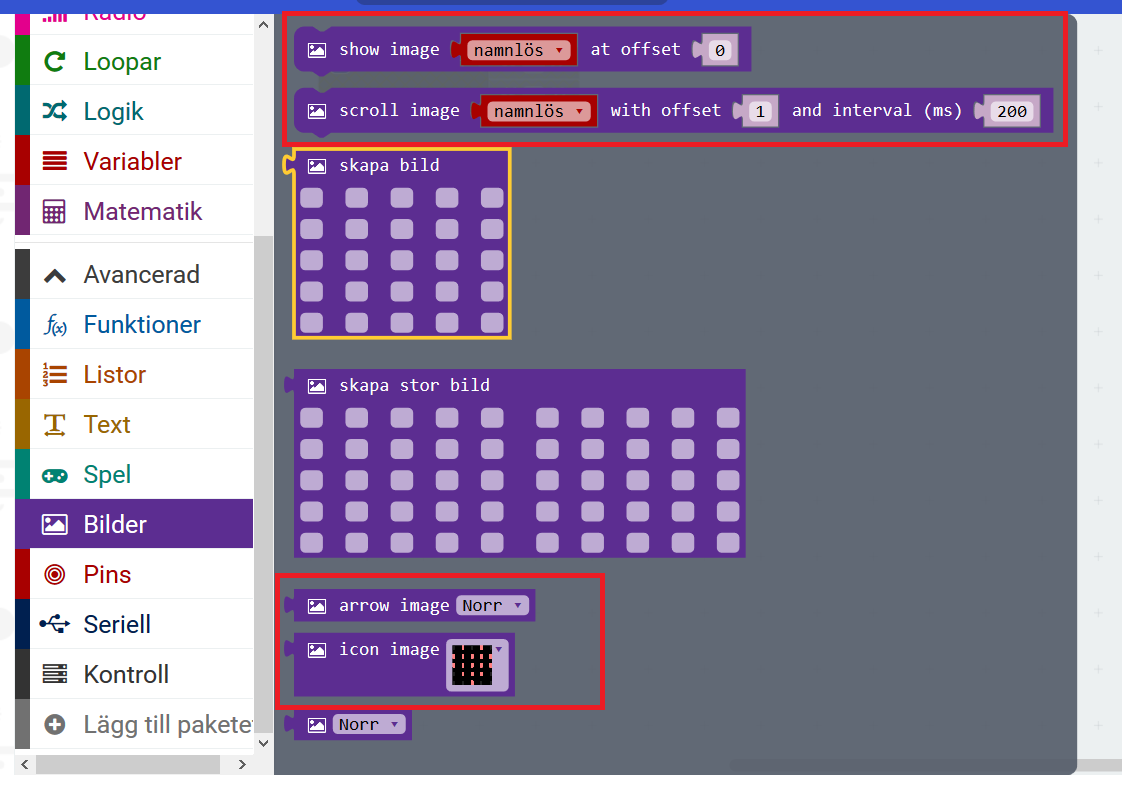Click the skapa bild block label

click(x=389, y=165)
